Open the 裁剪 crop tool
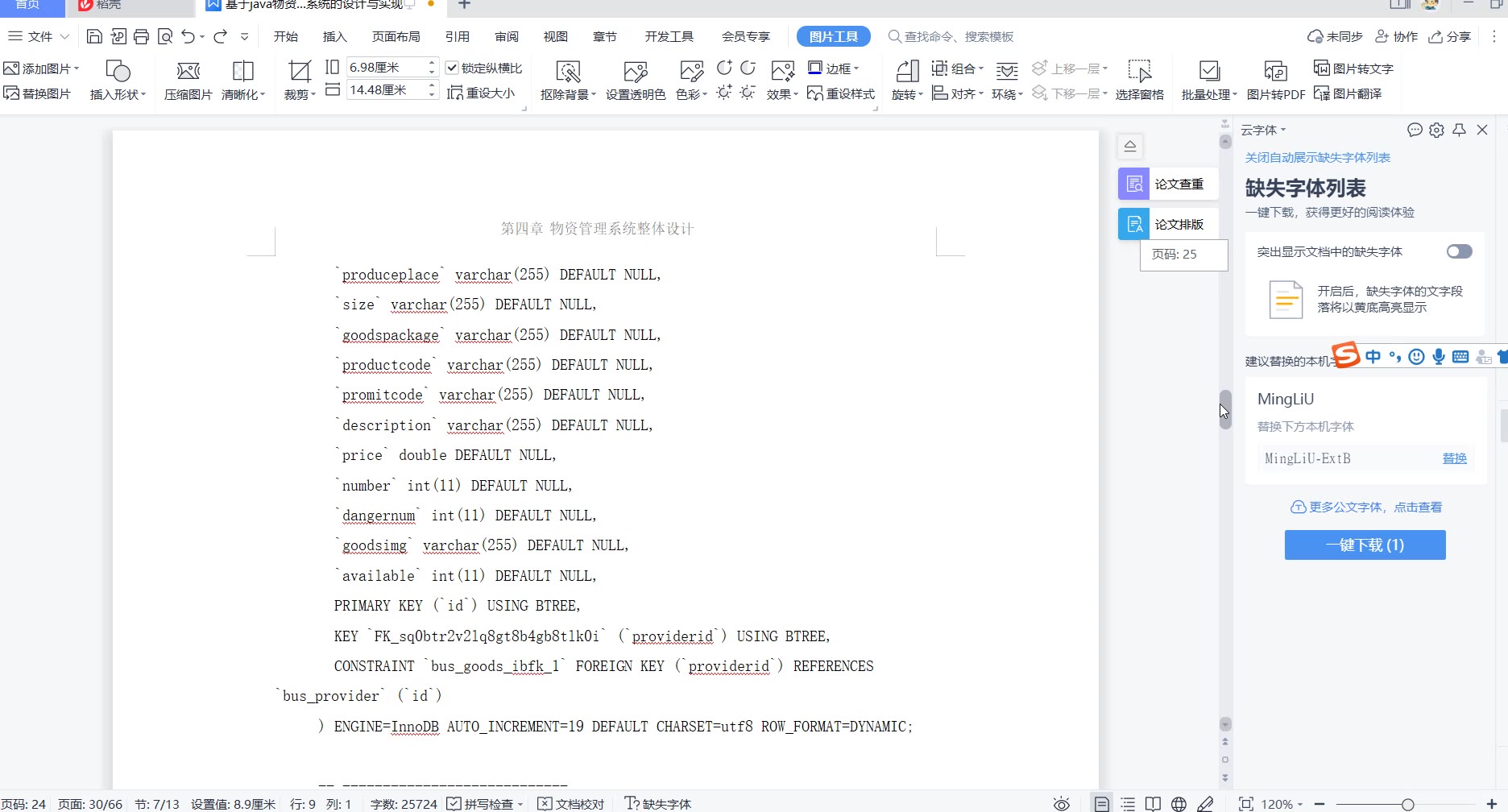The image size is (1508, 812). [x=300, y=81]
